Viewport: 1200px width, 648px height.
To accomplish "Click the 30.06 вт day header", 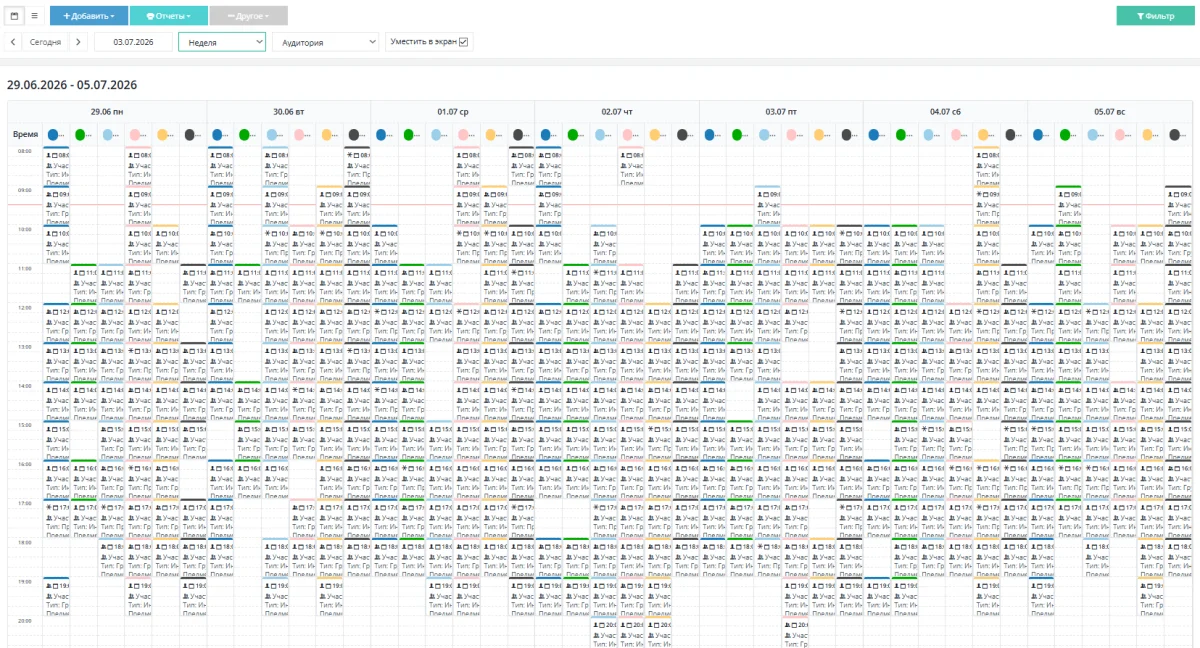I will tap(288, 112).
